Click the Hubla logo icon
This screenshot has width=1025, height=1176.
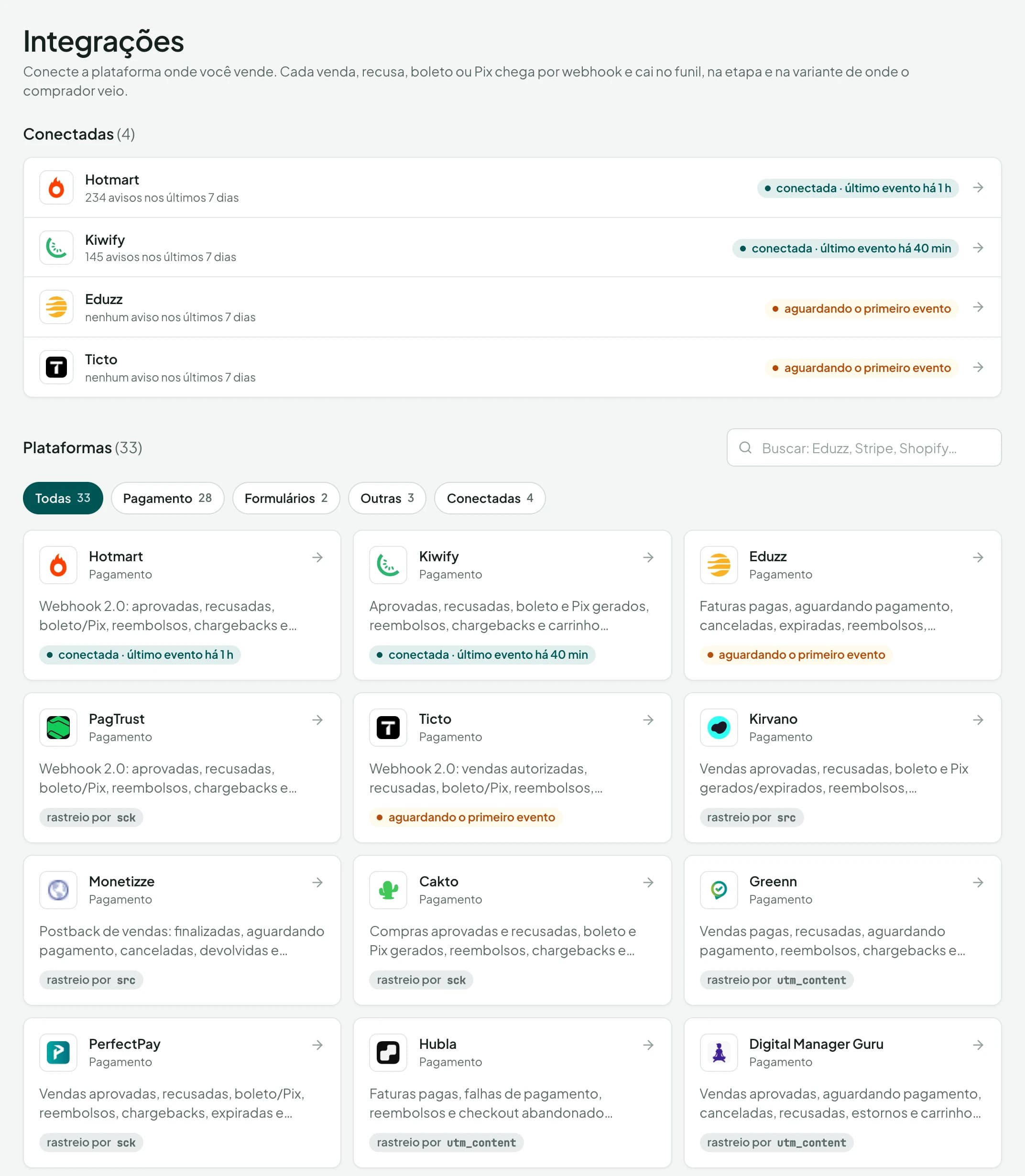[388, 1053]
